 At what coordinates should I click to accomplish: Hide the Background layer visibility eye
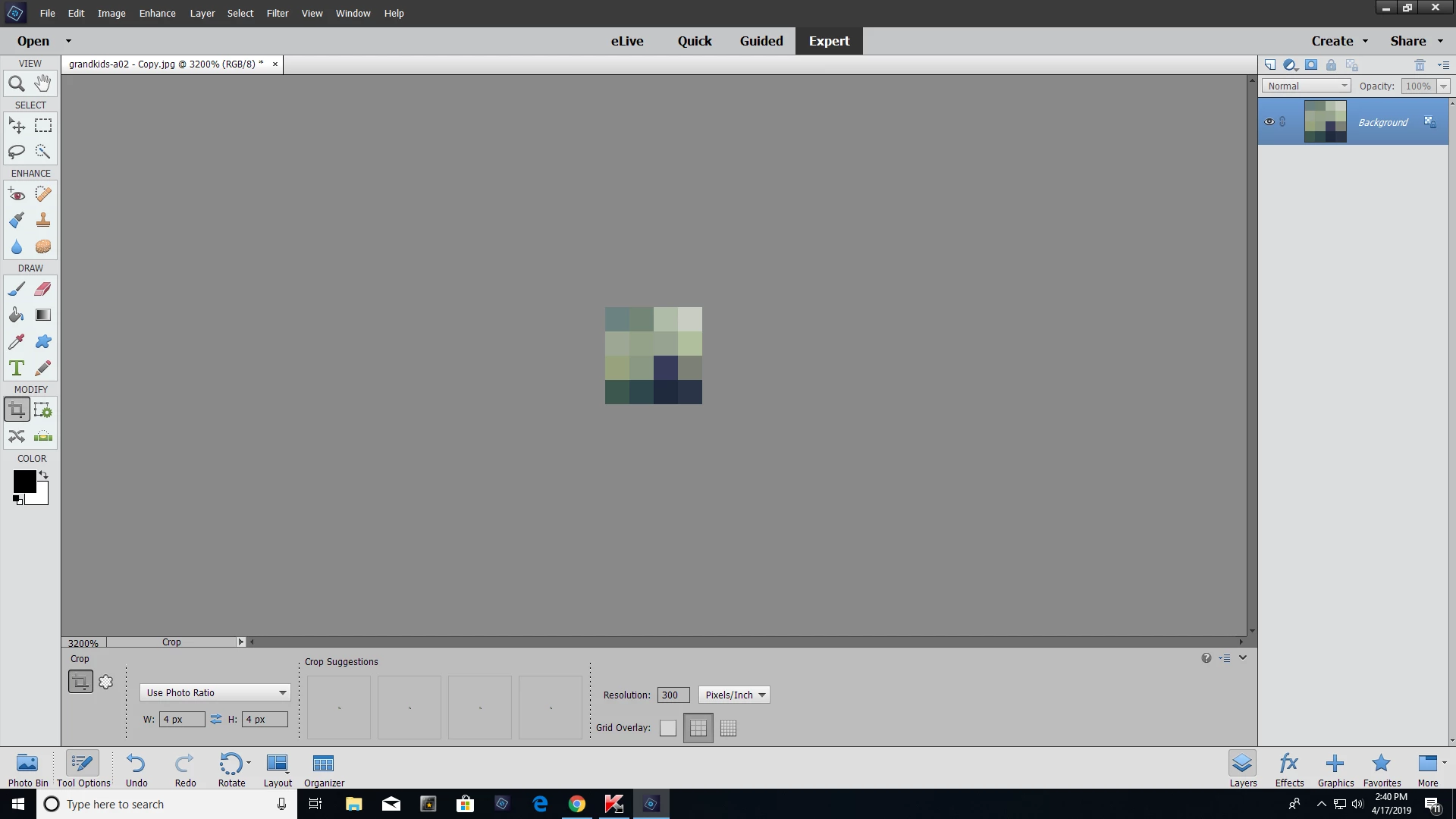pos(1269,122)
